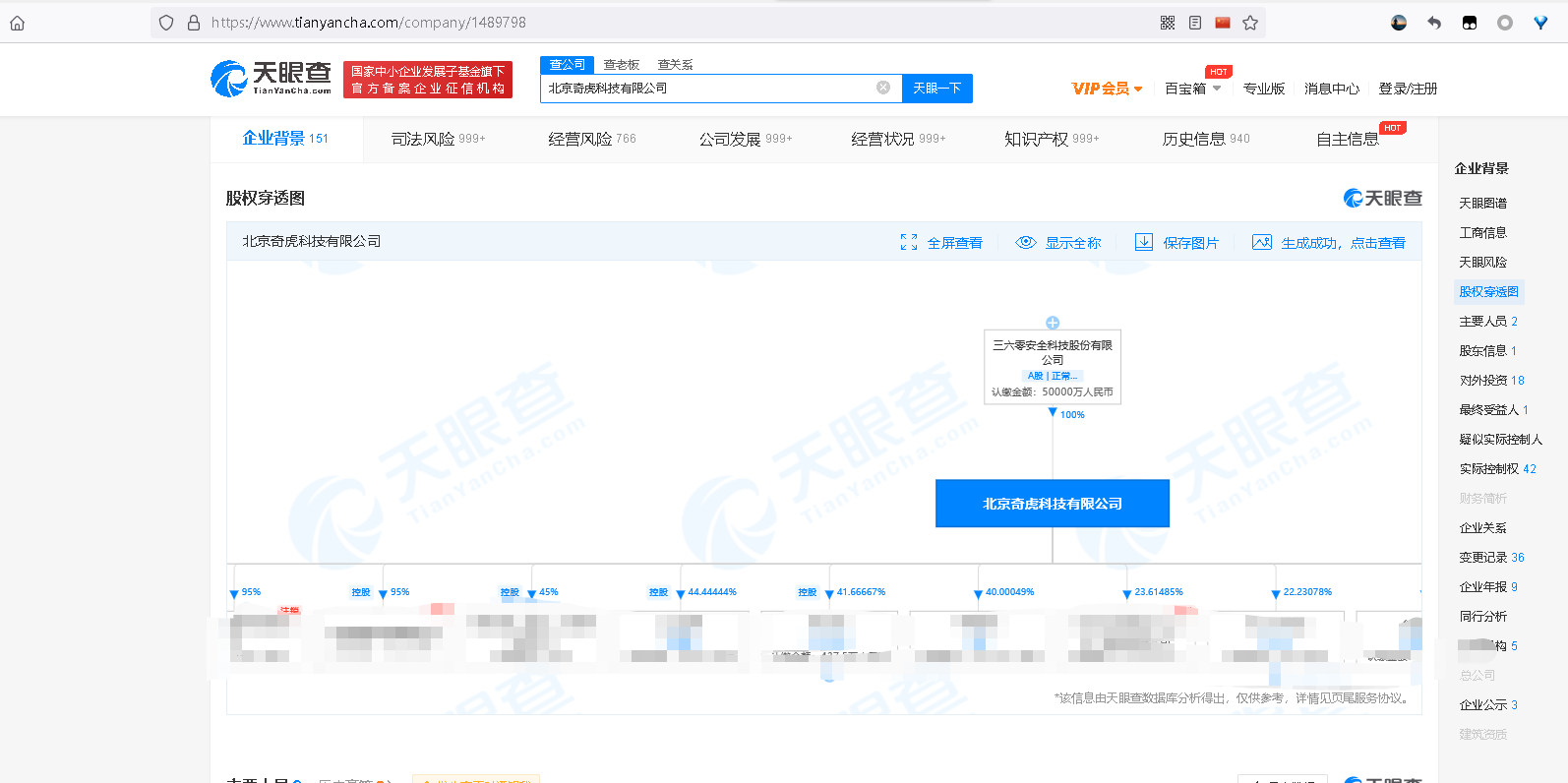Click sidebar item 企业关系

click(1482, 527)
